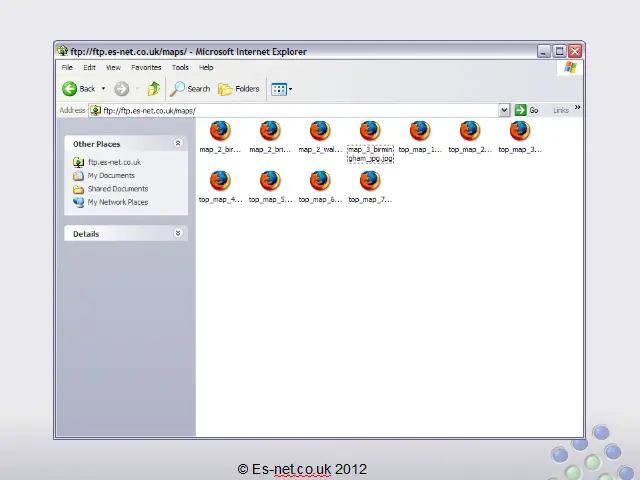Open the top_map_6... file icon

click(320, 181)
